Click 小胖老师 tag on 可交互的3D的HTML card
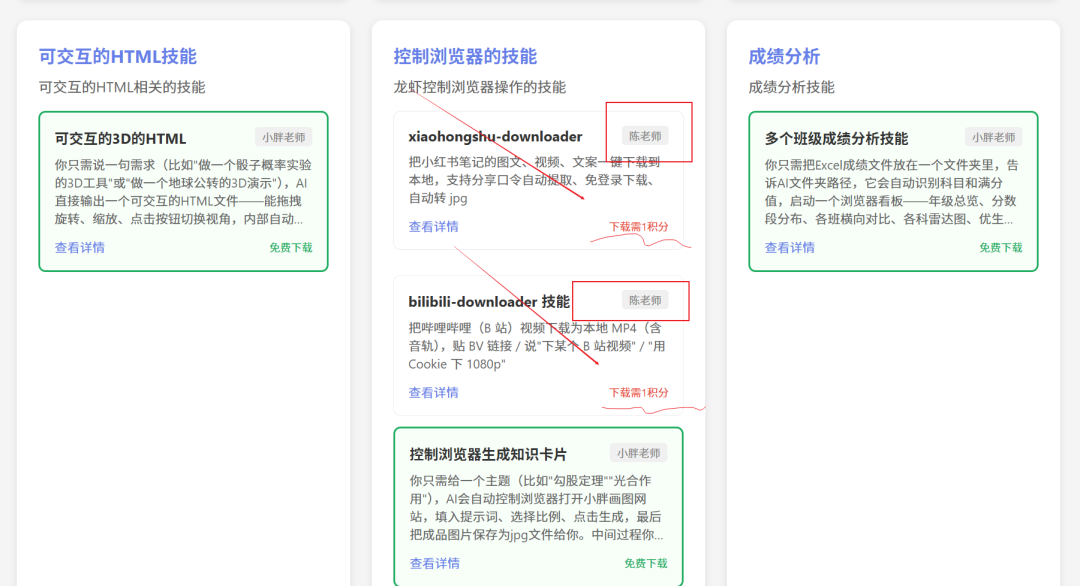This screenshot has width=1080, height=586. [284, 137]
